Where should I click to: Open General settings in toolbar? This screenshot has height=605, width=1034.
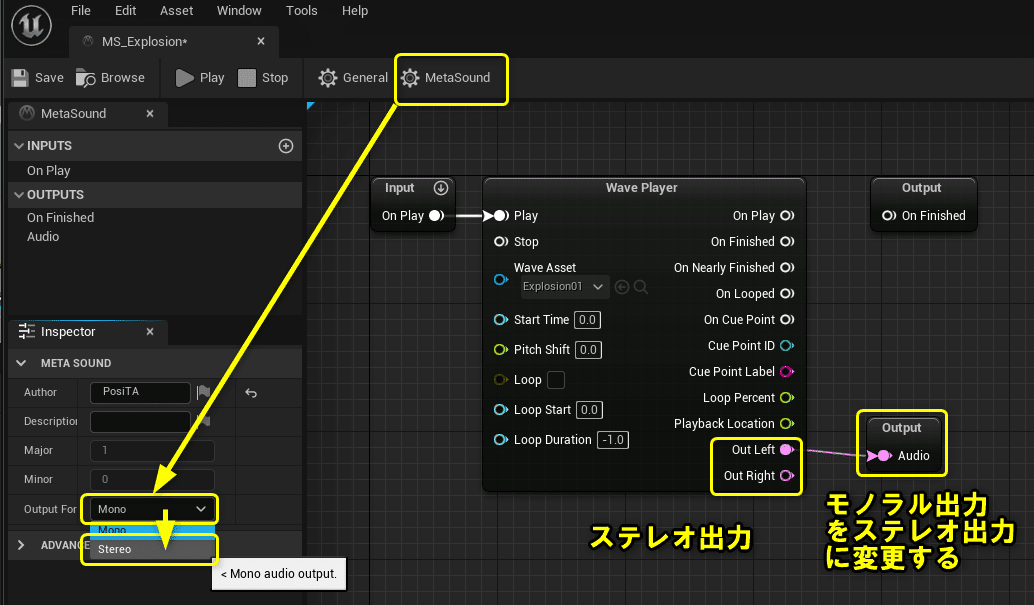[353, 78]
